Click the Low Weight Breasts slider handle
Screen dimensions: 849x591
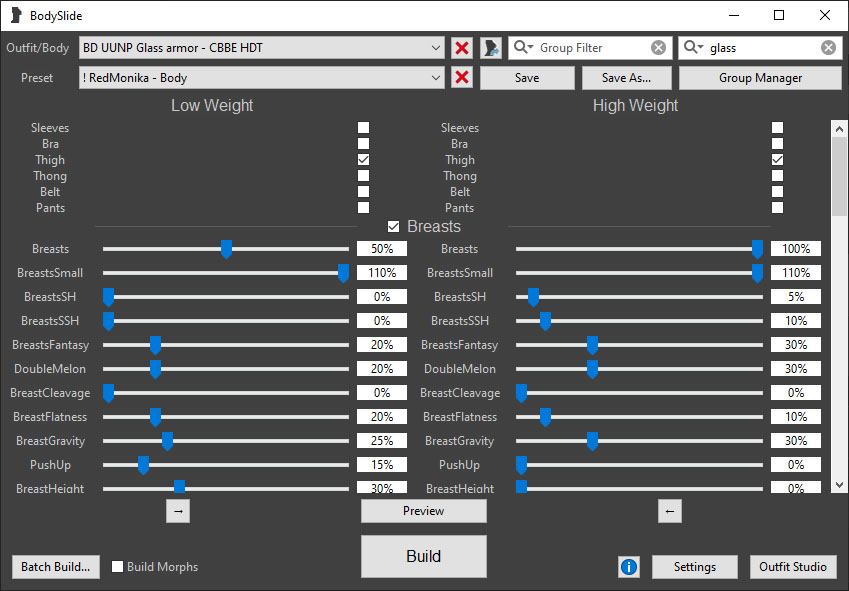(x=226, y=249)
